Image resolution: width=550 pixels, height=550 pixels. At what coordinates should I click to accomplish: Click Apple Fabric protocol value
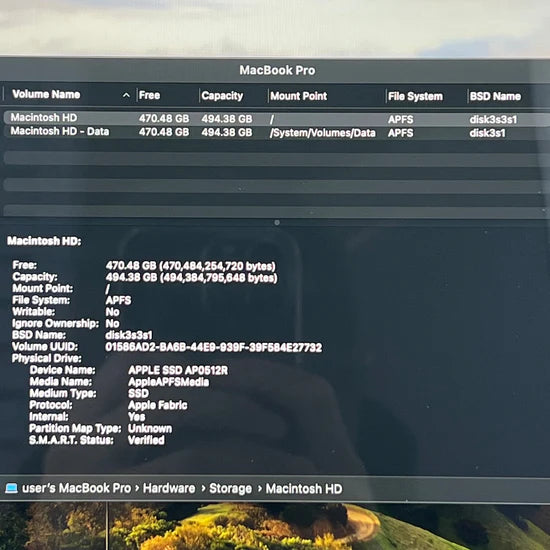[157, 405]
